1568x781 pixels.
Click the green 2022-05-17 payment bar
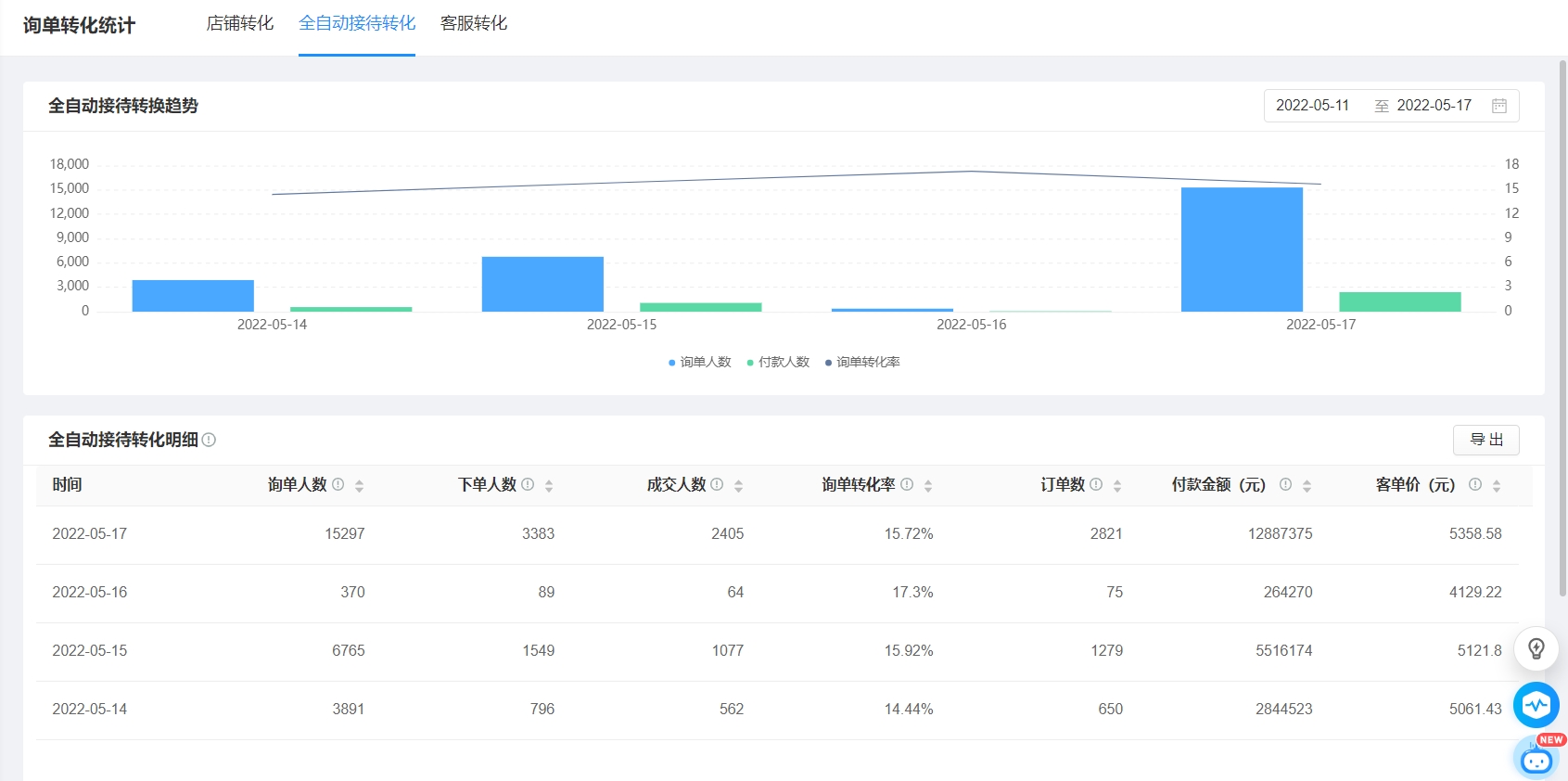1400,301
